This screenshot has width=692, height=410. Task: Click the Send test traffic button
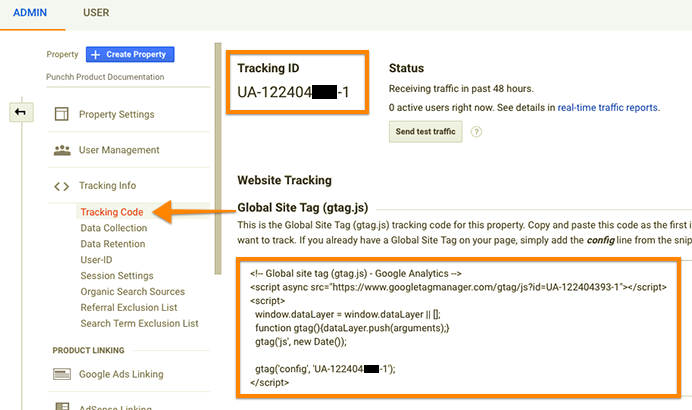pyautogui.click(x=425, y=132)
